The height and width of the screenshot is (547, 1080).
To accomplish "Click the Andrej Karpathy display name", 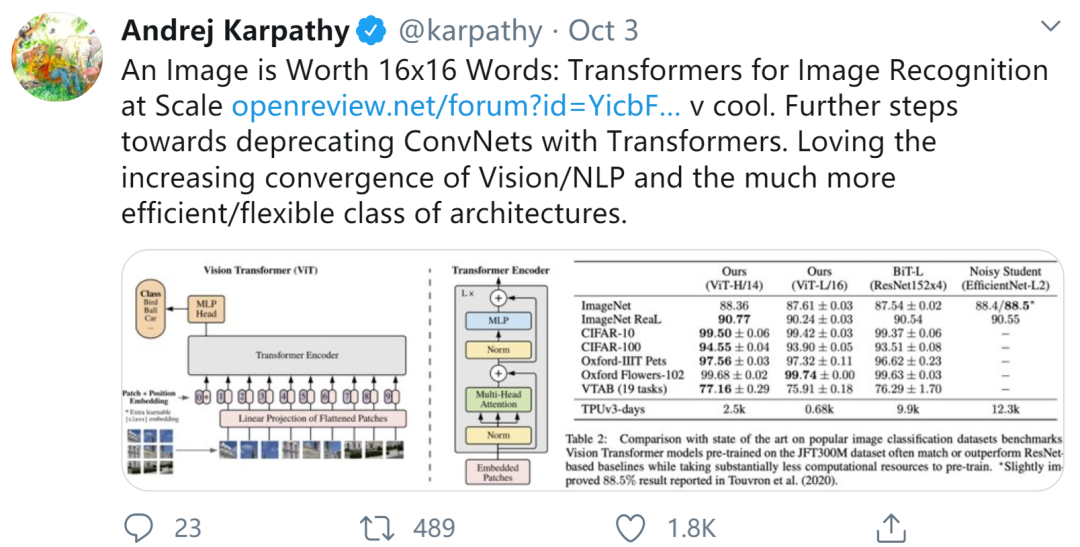I will (x=236, y=32).
